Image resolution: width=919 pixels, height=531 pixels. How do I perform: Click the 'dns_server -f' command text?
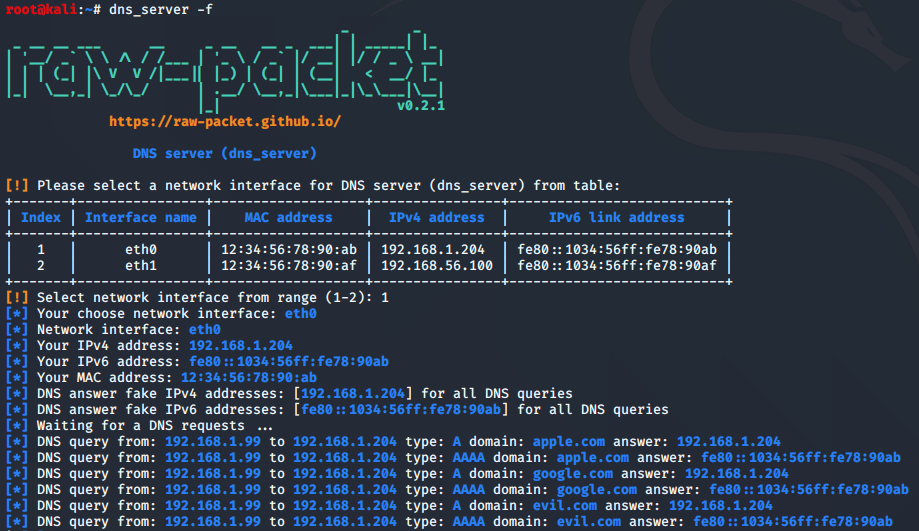[161, 9]
